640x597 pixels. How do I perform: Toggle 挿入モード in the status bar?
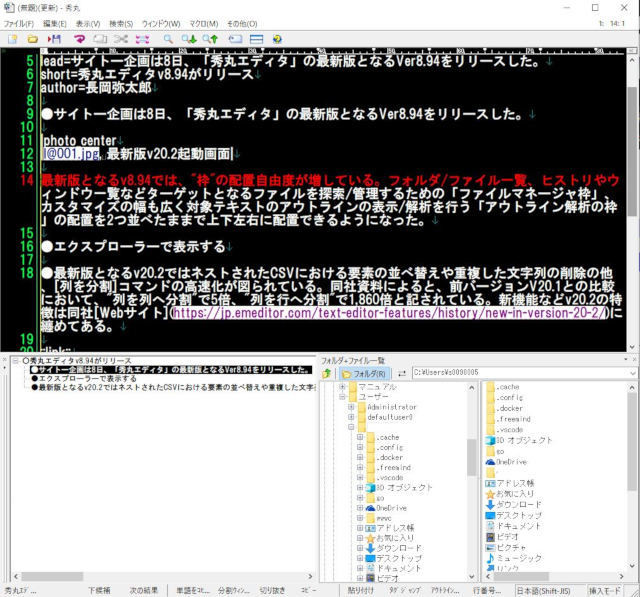[x=604, y=590]
